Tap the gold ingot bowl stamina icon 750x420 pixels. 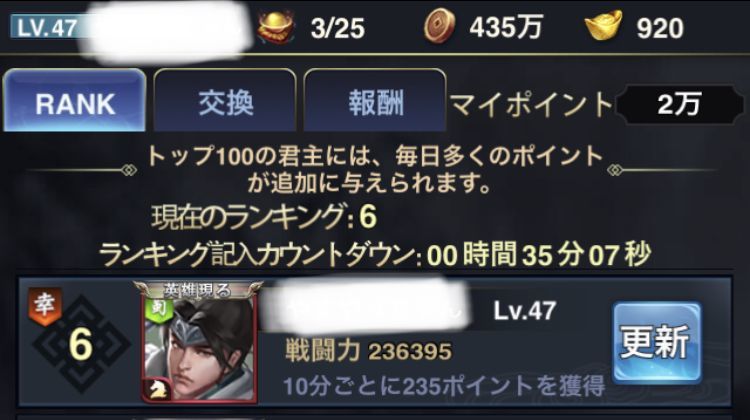pos(276,27)
